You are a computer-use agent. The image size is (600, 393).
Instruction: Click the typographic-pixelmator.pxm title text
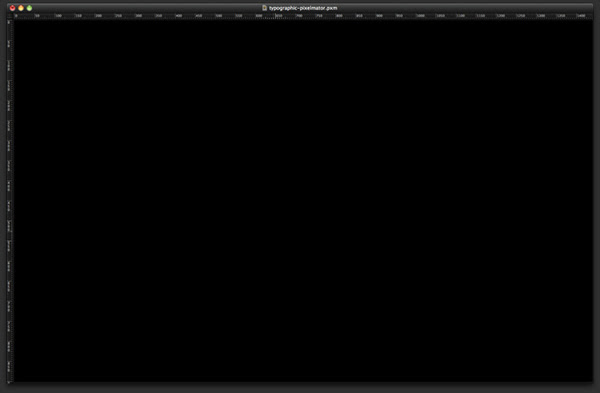[303, 8]
